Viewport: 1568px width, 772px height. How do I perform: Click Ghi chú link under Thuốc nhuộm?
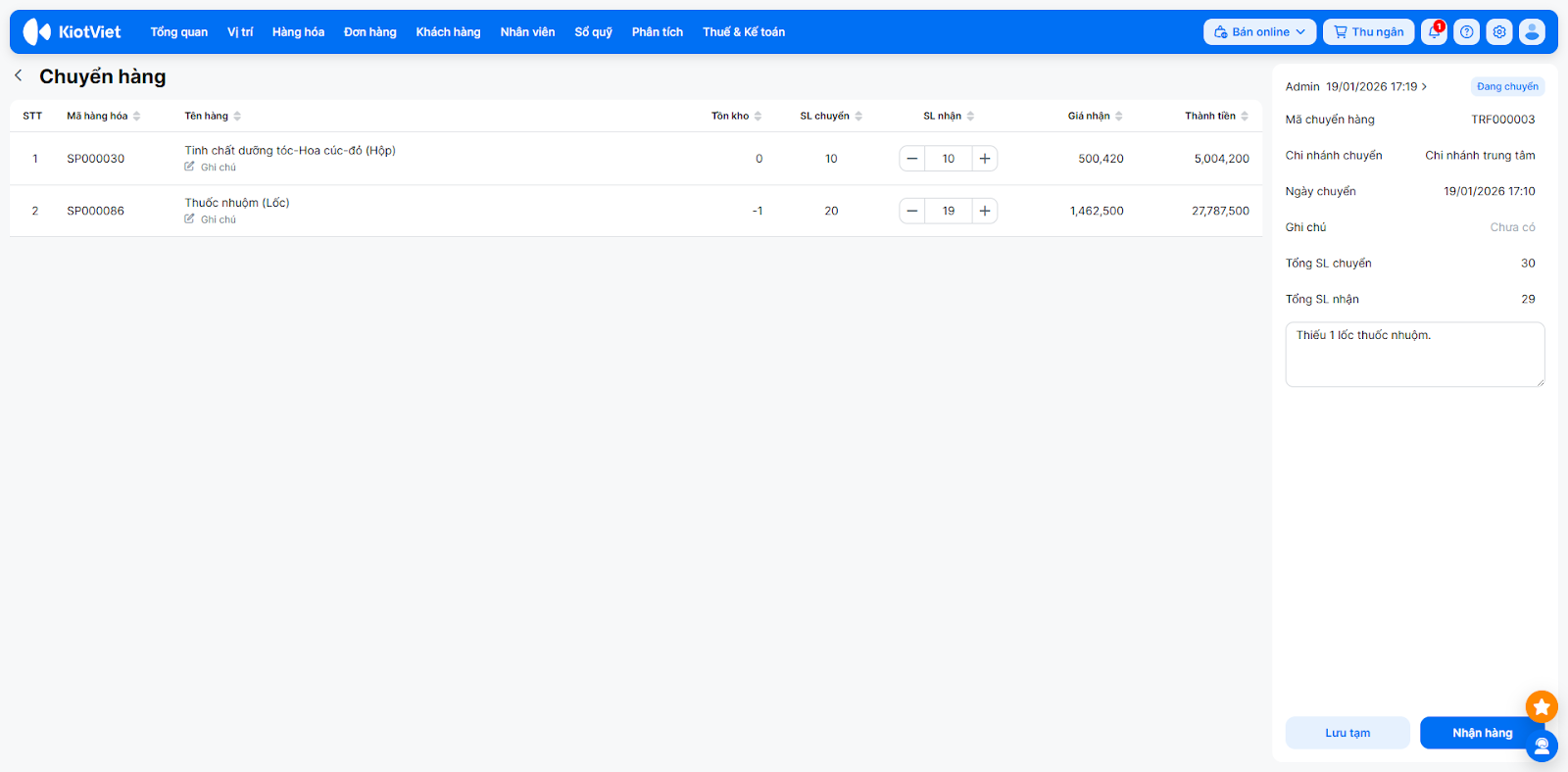pyautogui.click(x=219, y=219)
